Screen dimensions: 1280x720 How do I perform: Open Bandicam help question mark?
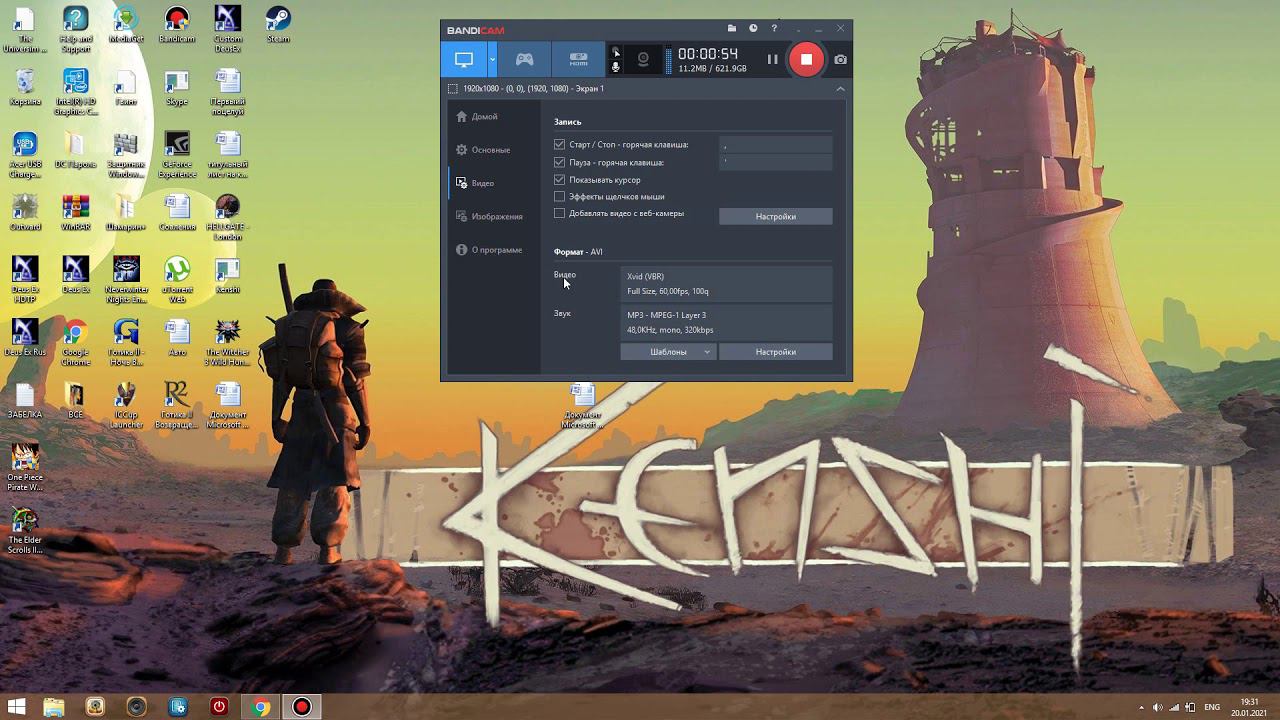774,29
